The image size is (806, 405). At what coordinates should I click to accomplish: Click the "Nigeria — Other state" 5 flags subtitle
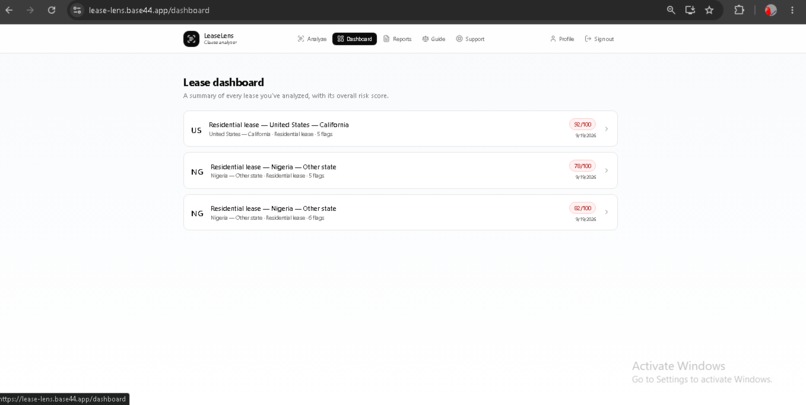coord(267,176)
